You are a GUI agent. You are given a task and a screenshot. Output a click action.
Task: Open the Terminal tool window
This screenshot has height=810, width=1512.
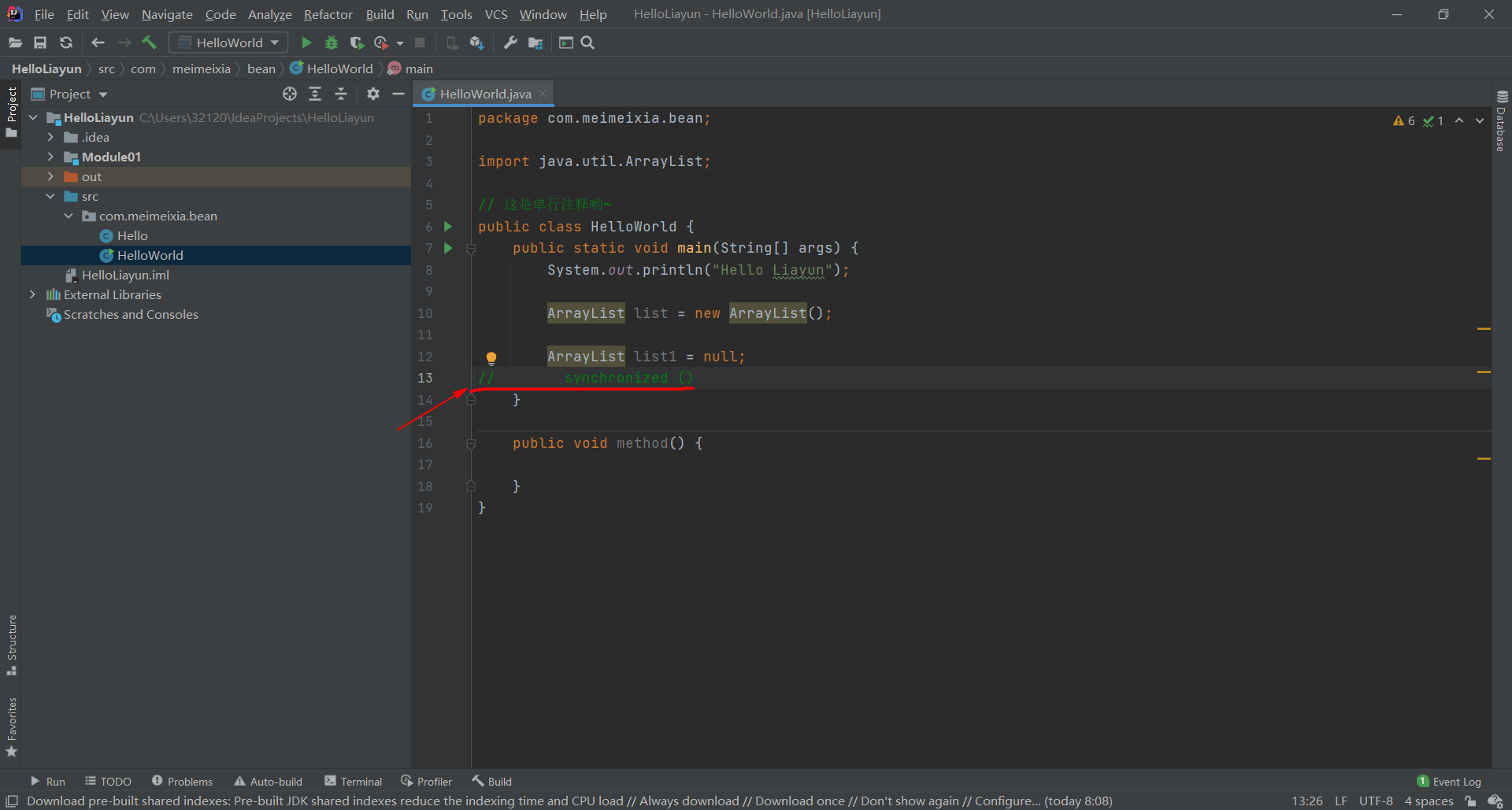click(353, 781)
